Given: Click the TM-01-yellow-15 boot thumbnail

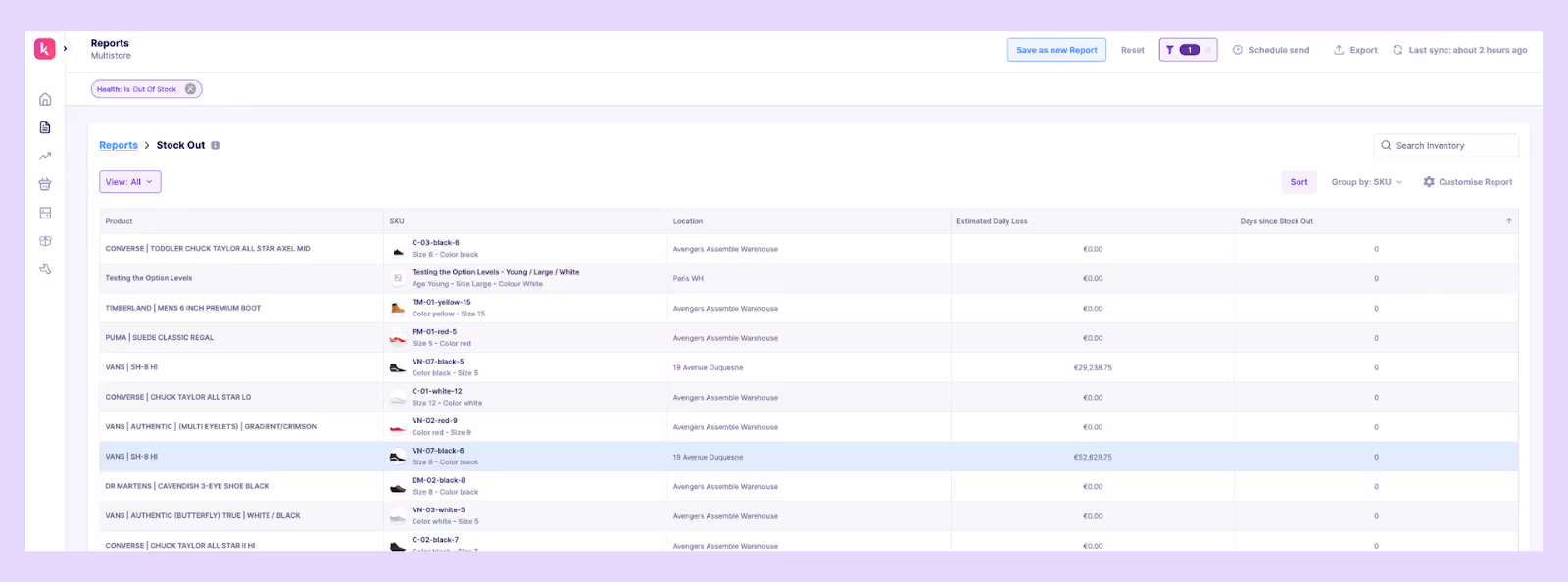Looking at the screenshot, I should tap(398, 309).
